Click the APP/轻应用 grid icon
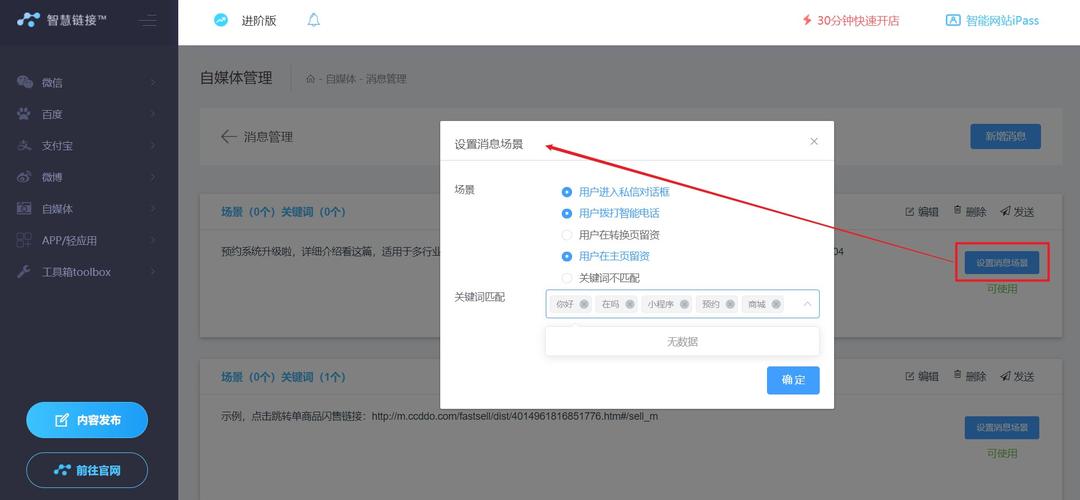Image resolution: width=1080 pixels, height=500 pixels. coord(24,240)
